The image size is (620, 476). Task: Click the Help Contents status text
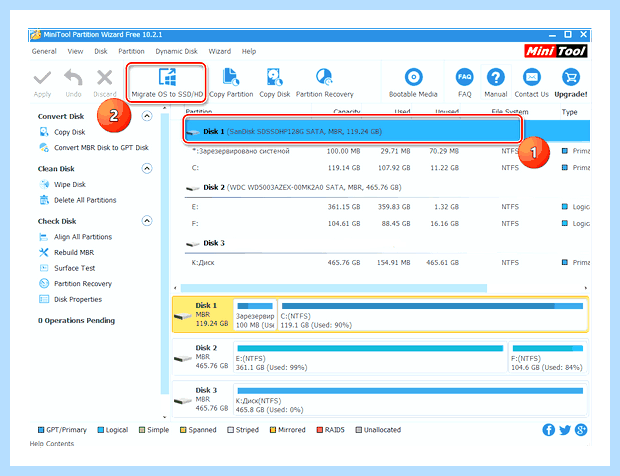52,444
